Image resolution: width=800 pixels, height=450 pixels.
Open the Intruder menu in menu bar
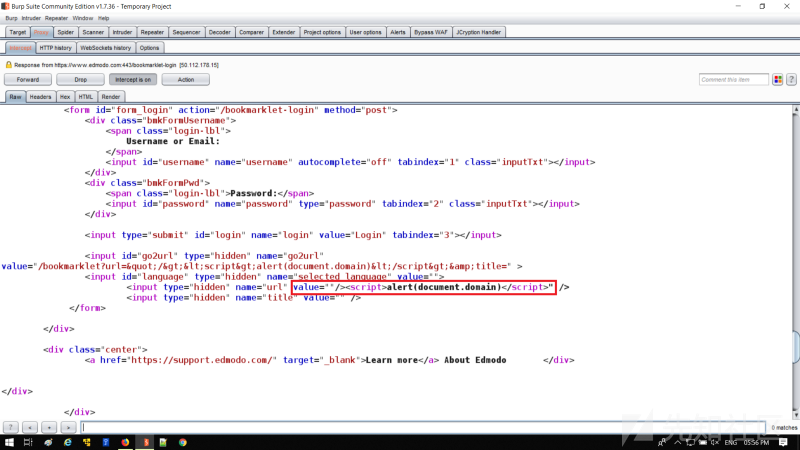click(31, 18)
